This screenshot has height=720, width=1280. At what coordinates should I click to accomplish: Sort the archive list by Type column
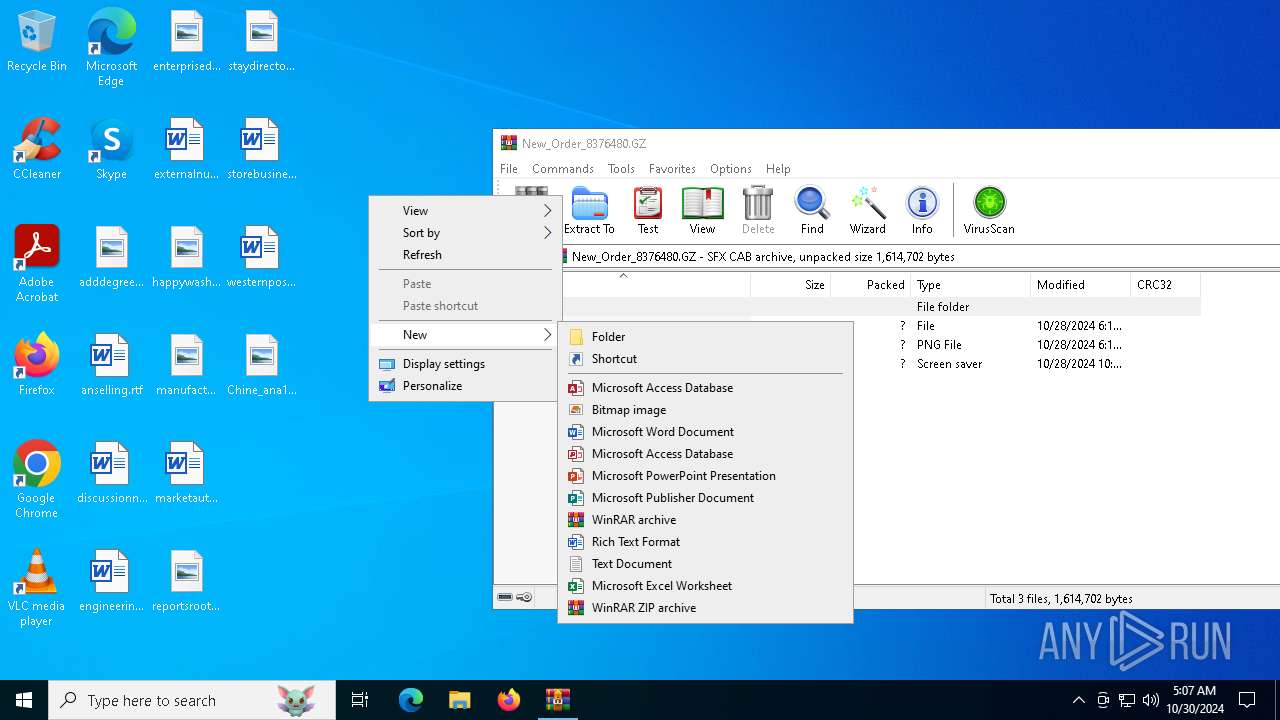tap(970, 285)
